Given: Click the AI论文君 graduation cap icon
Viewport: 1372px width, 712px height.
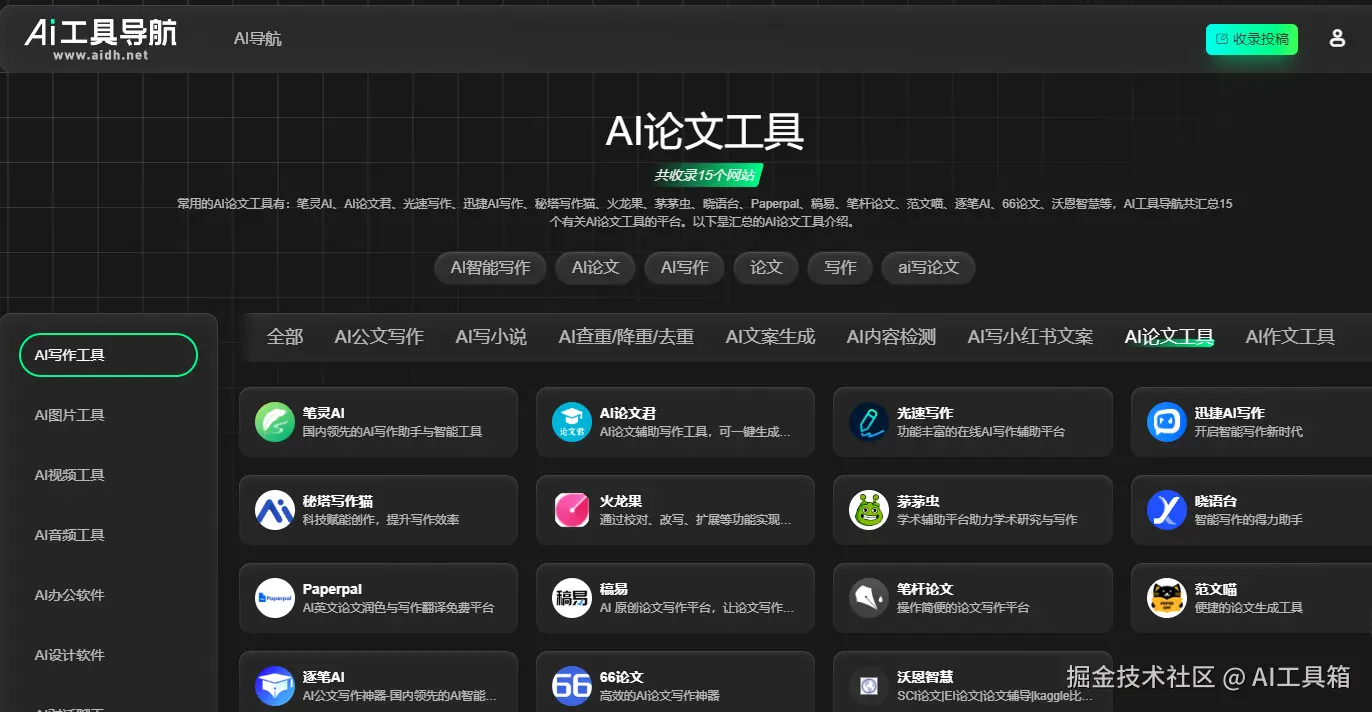Looking at the screenshot, I should point(572,422).
